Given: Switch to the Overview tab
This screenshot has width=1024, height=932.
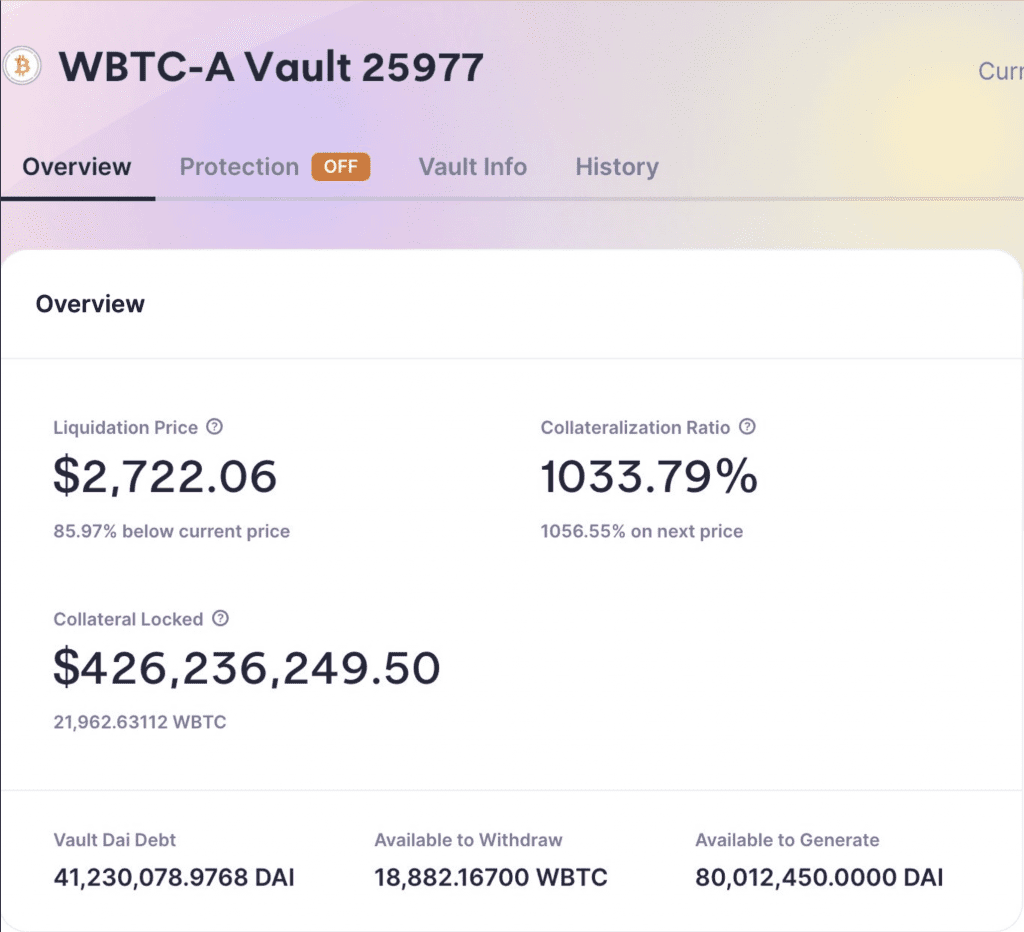Looking at the screenshot, I should coord(77,167).
